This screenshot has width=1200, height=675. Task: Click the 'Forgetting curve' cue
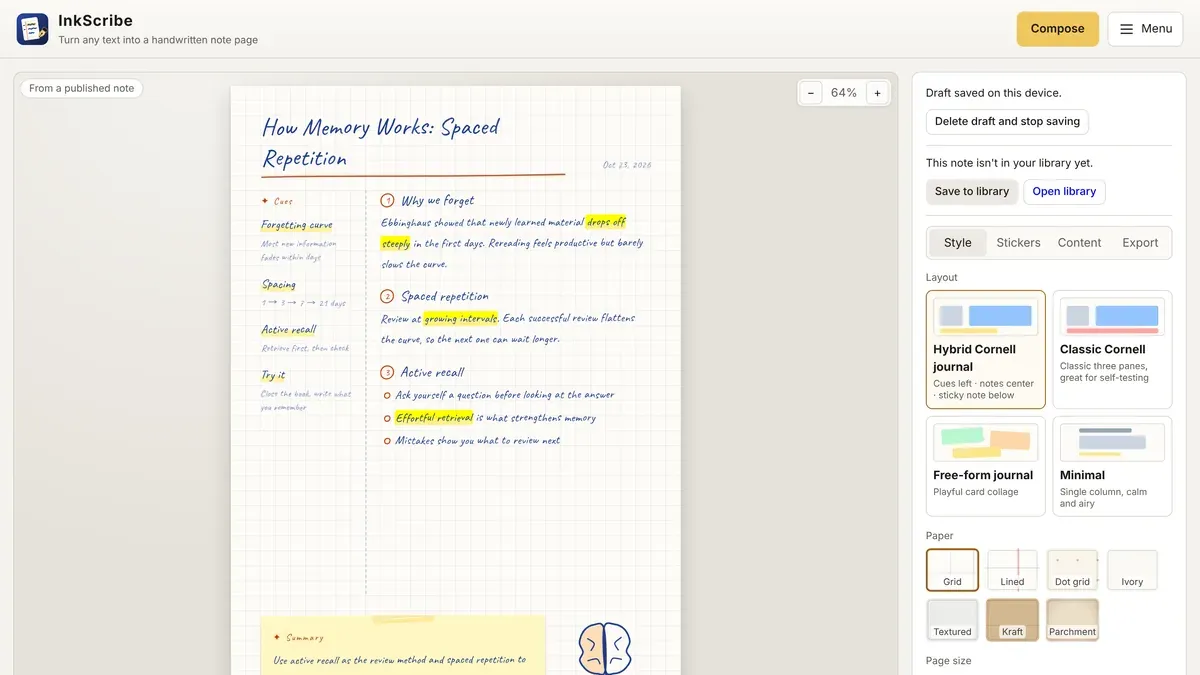click(x=297, y=225)
